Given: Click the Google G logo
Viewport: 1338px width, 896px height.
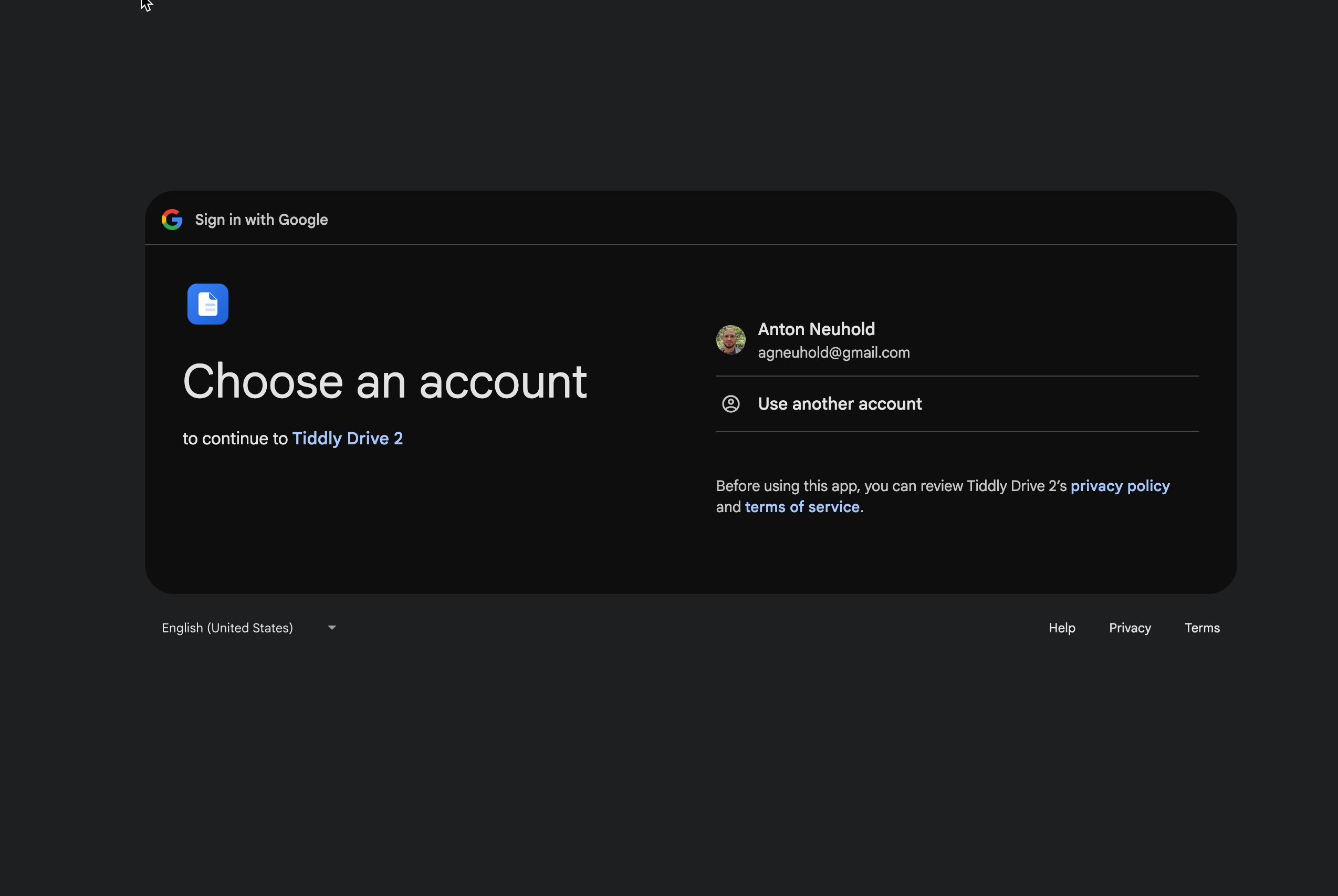Looking at the screenshot, I should point(172,220).
